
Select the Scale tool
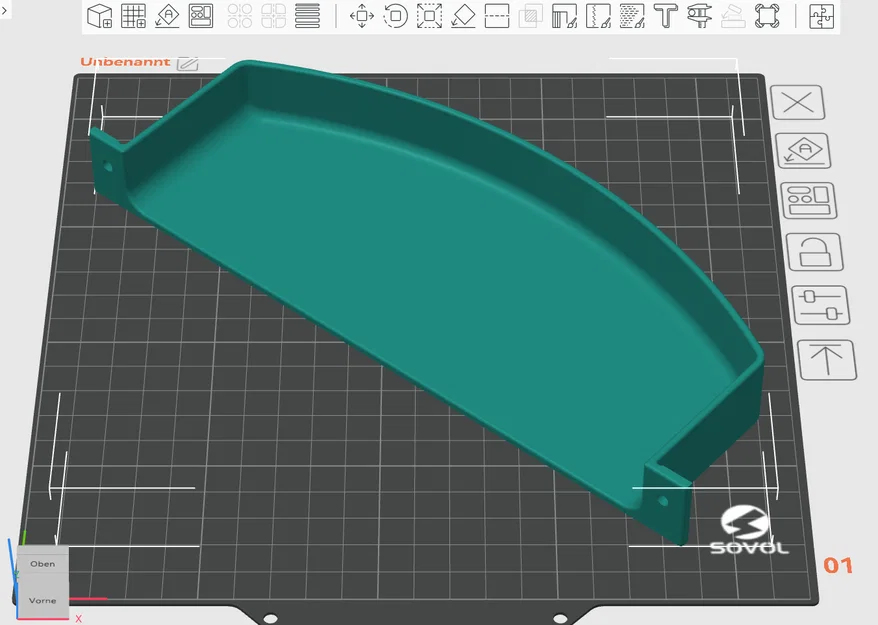[x=429, y=16]
